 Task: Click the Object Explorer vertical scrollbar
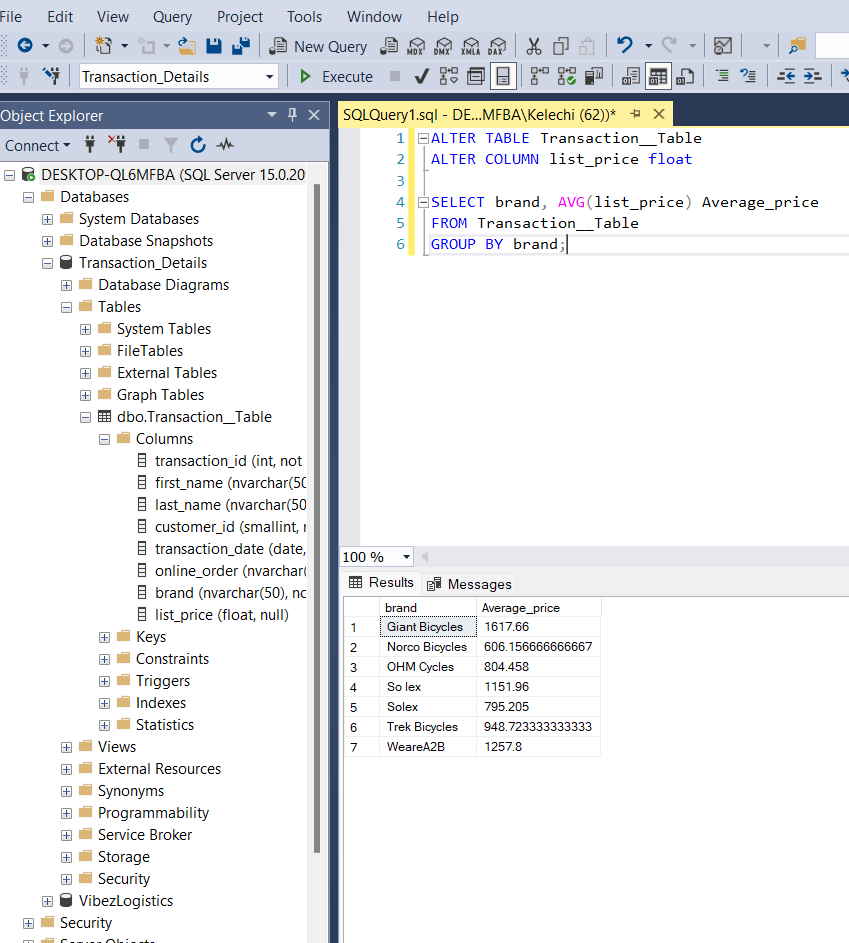tap(317, 517)
